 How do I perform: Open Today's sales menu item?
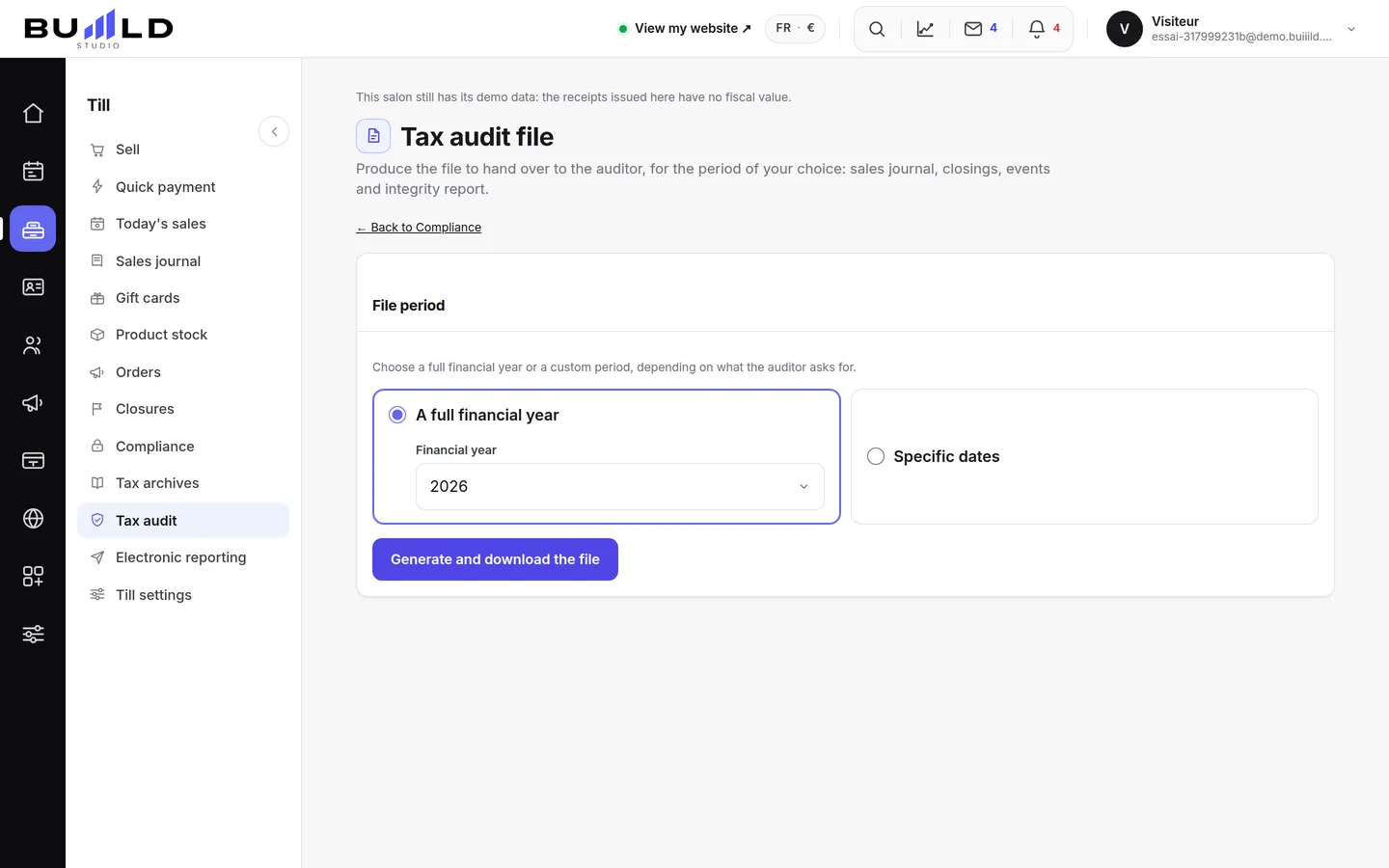coord(183,224)
